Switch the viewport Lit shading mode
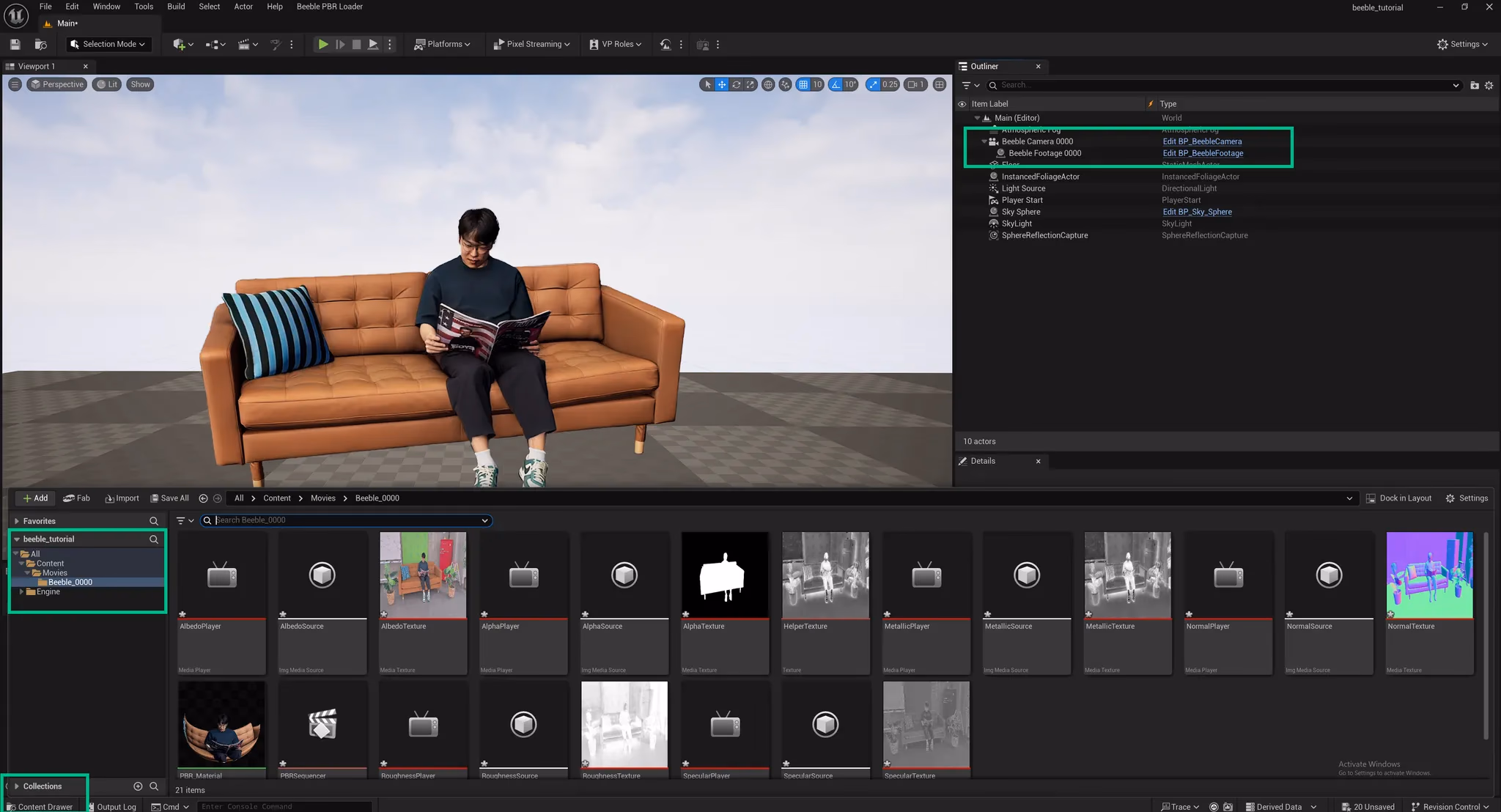 click(x=107, y=84)
